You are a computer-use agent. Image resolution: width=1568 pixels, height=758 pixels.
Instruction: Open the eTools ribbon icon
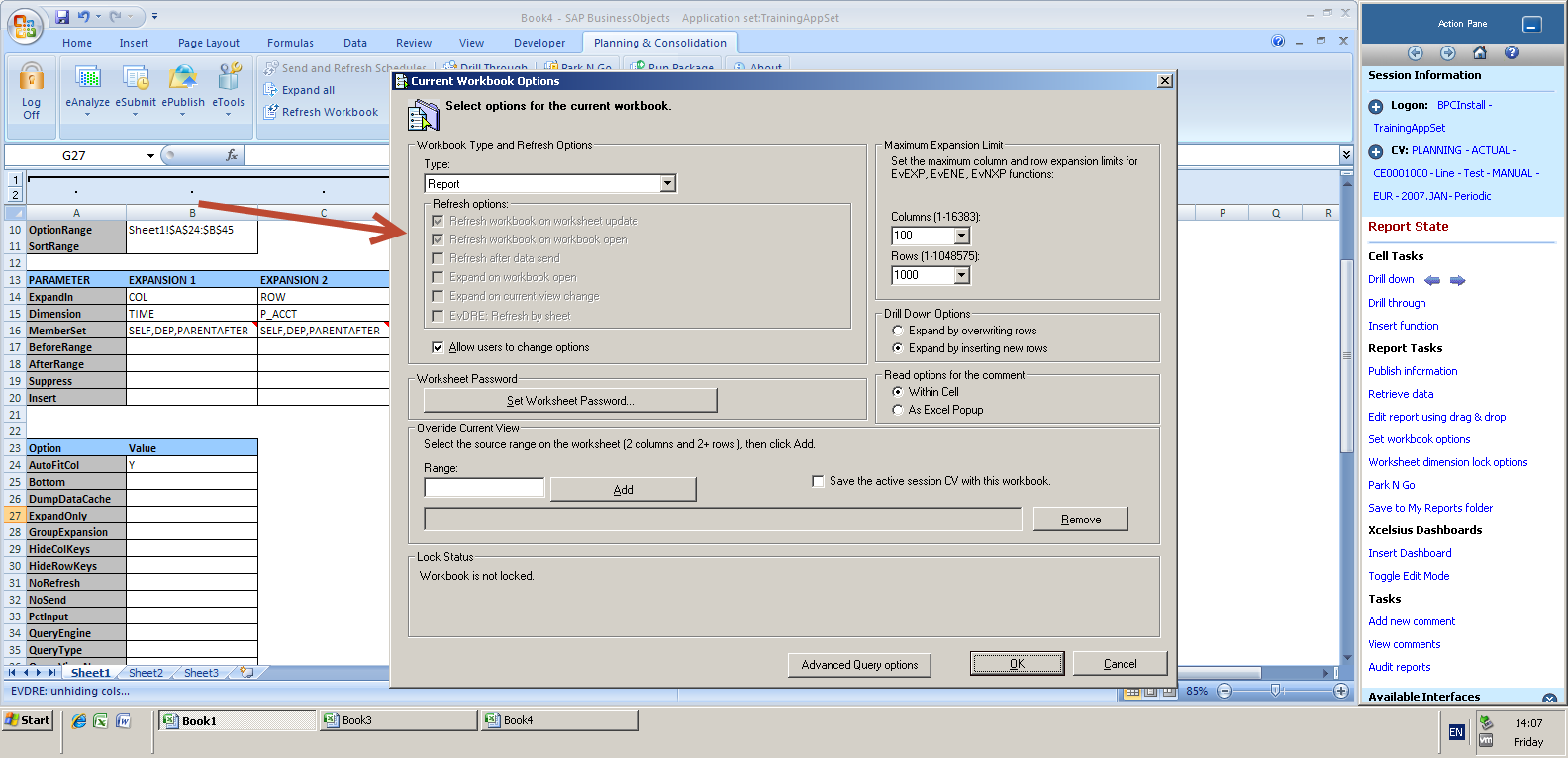[x=229, y=77]
